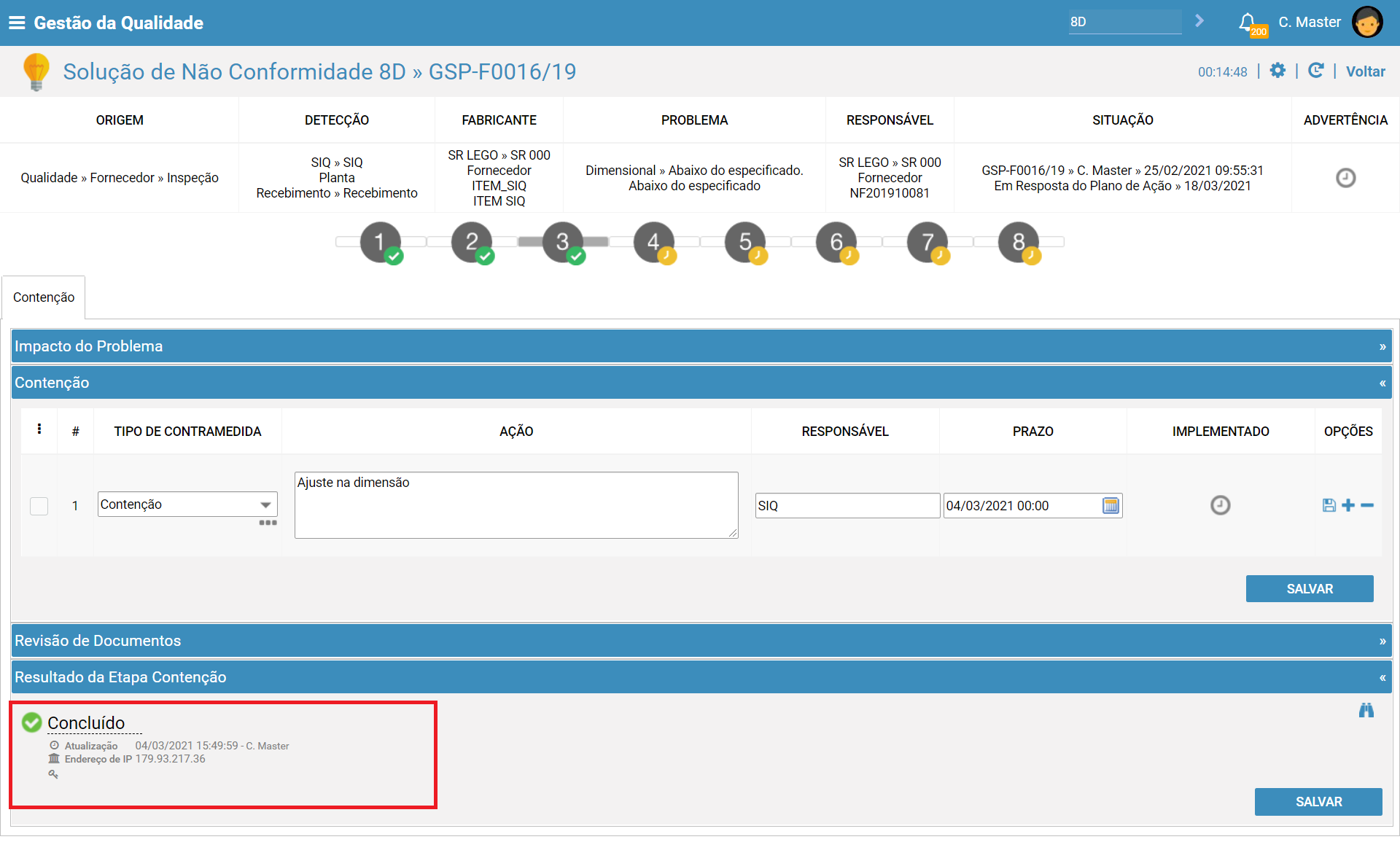Viewport: 1400px width, 842px height.
Task: Go to step 4 in the 8D timeline
Action: tap(654, 242)
